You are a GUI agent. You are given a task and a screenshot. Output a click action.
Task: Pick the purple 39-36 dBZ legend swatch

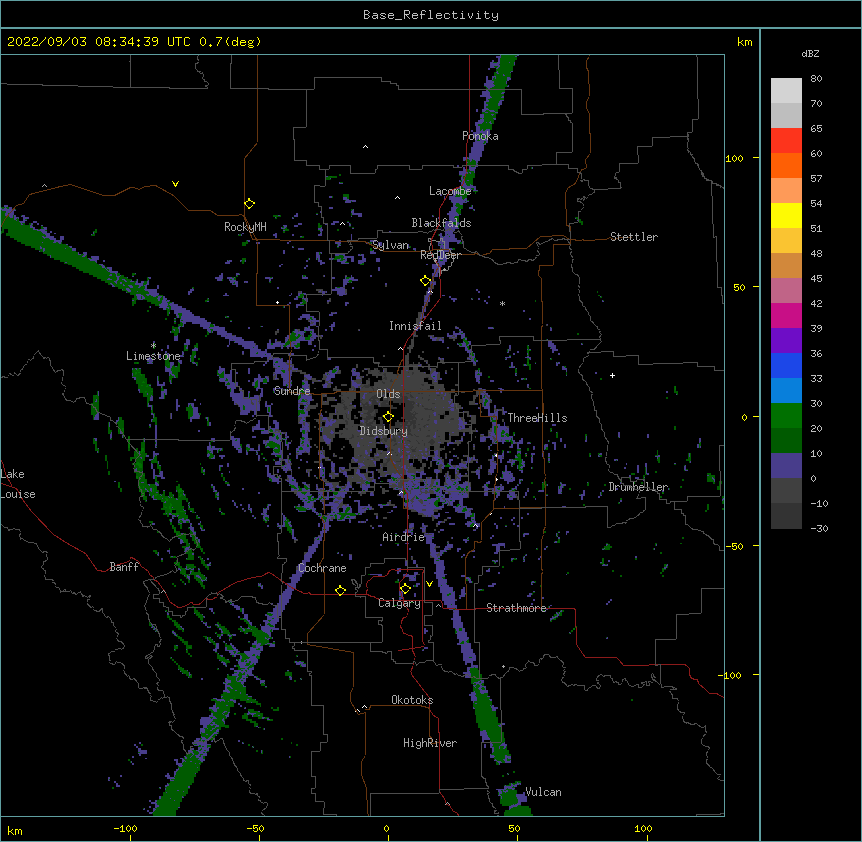(x=786, y=341)
